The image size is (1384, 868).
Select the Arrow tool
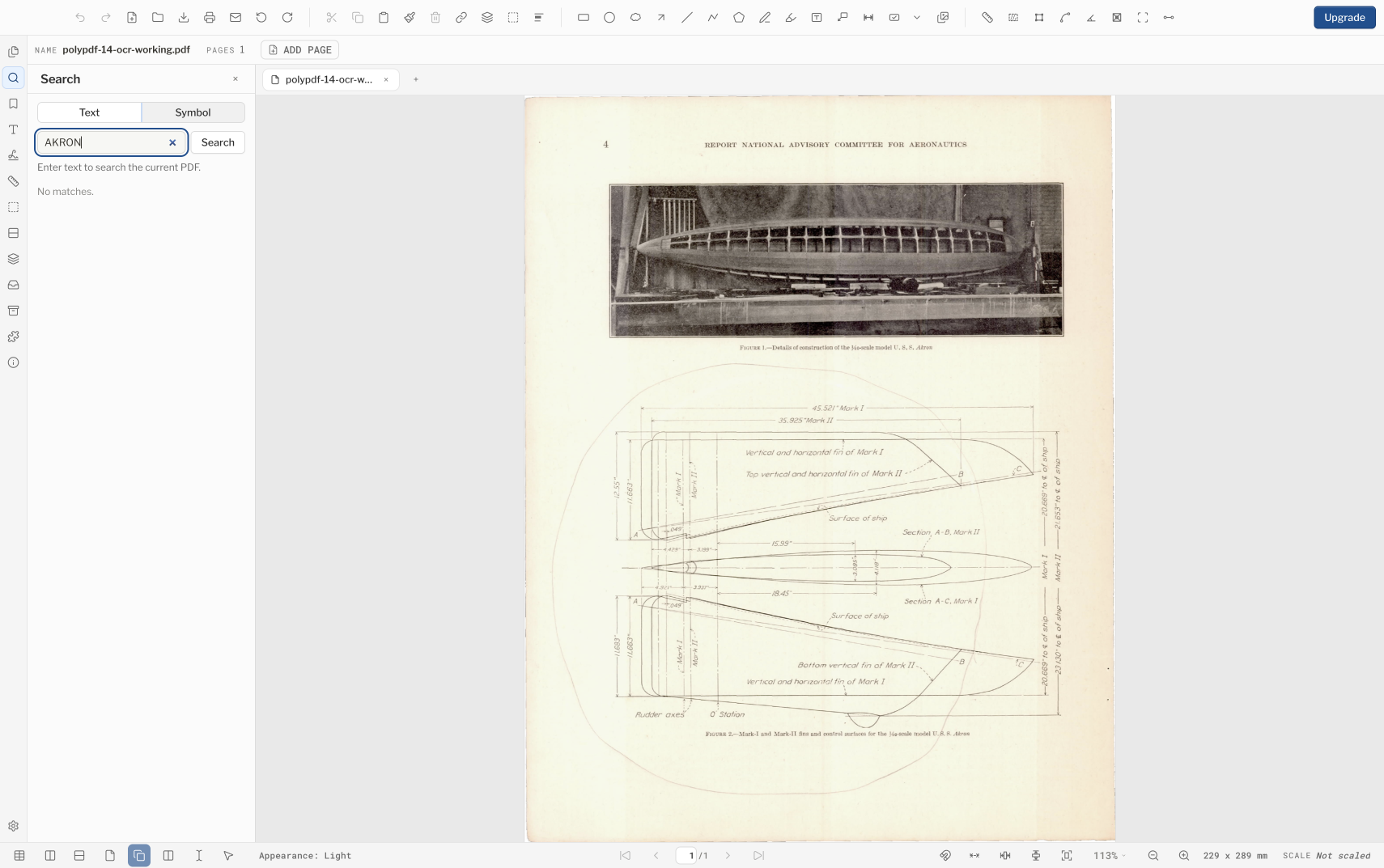click(x=661, y=17)
